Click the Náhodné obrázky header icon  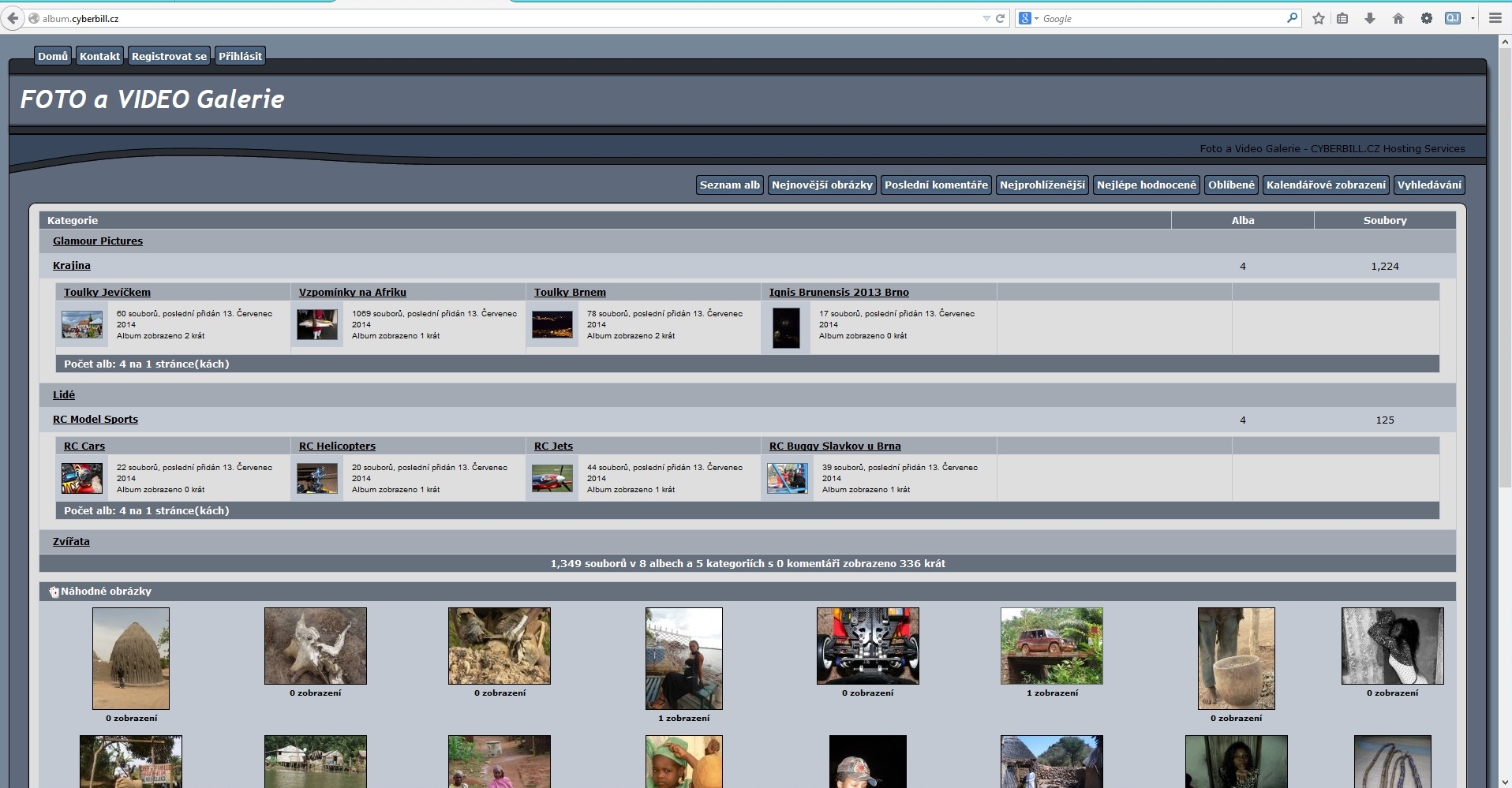point(54,592)
